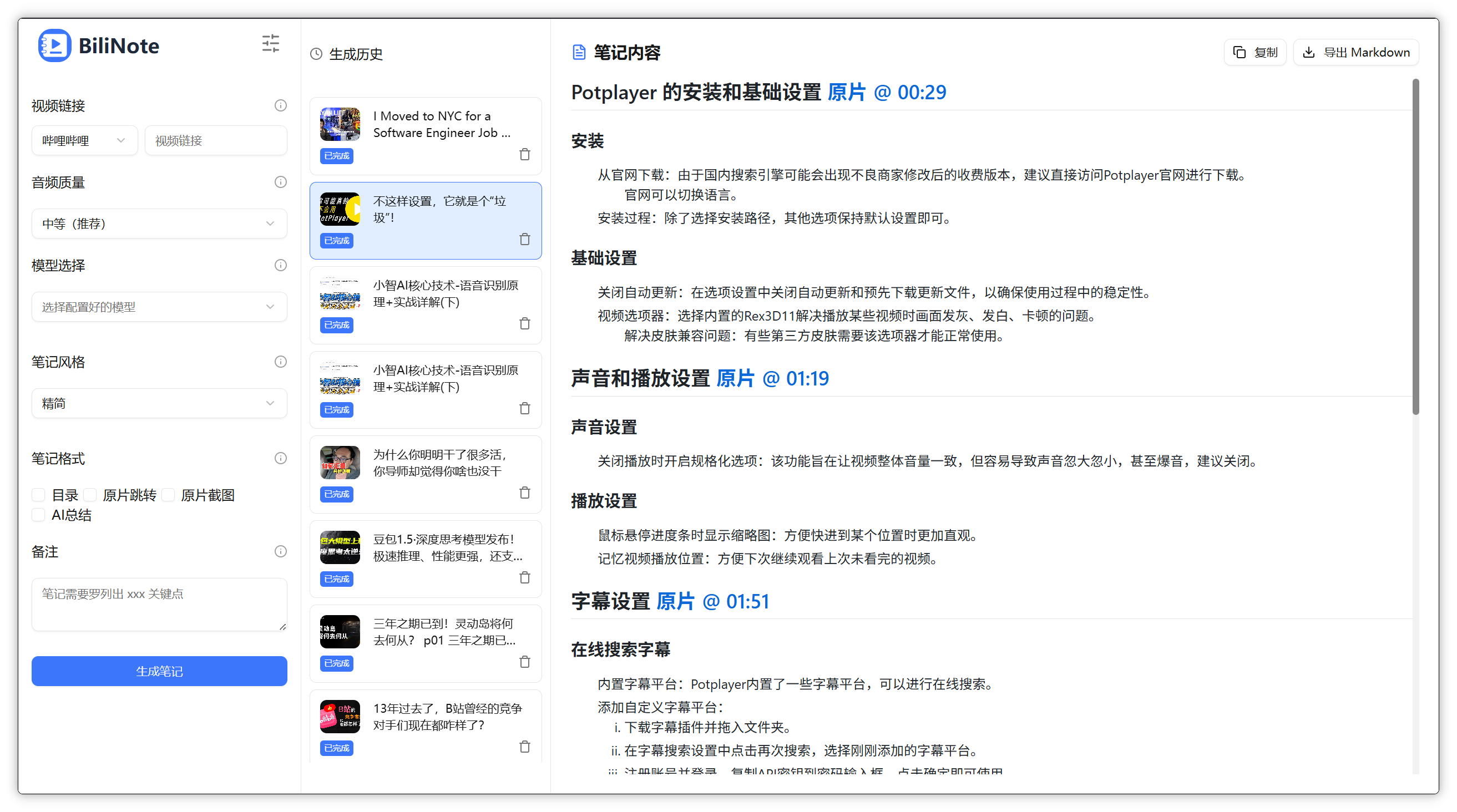Show info tooltip for 备注

click(281, 552)
